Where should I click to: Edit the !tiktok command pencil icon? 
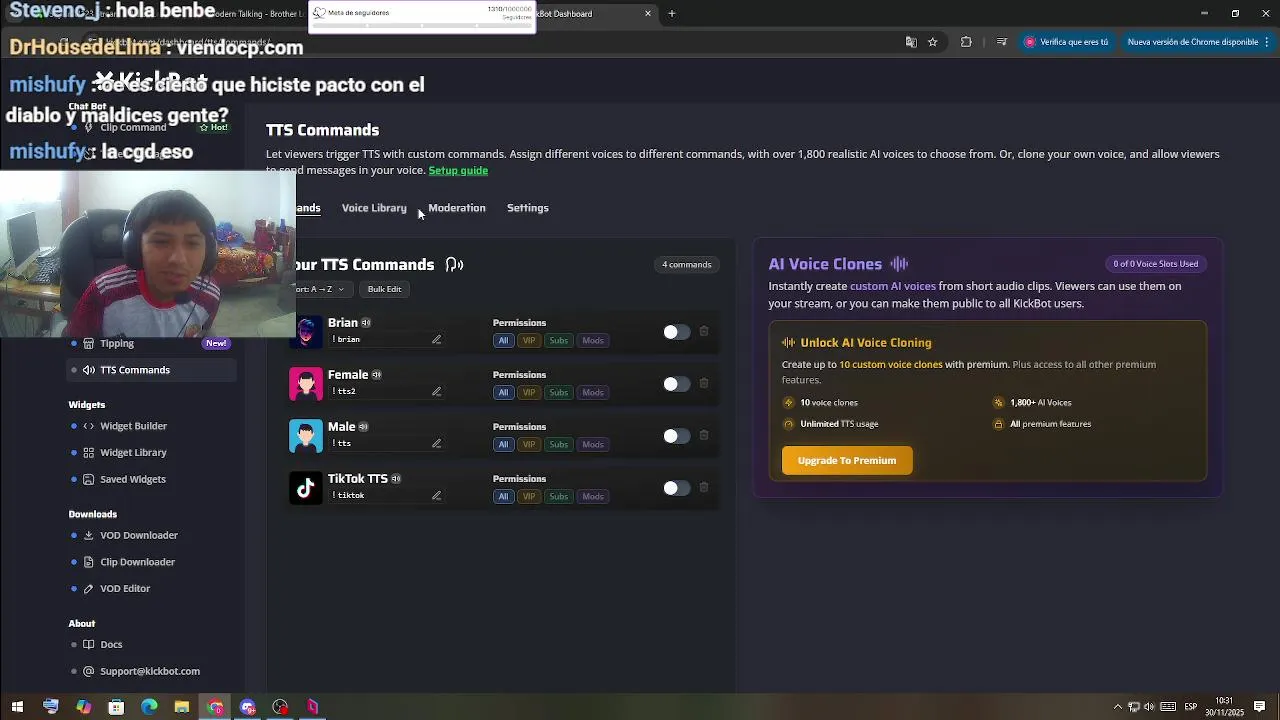[x=436, y=496]
